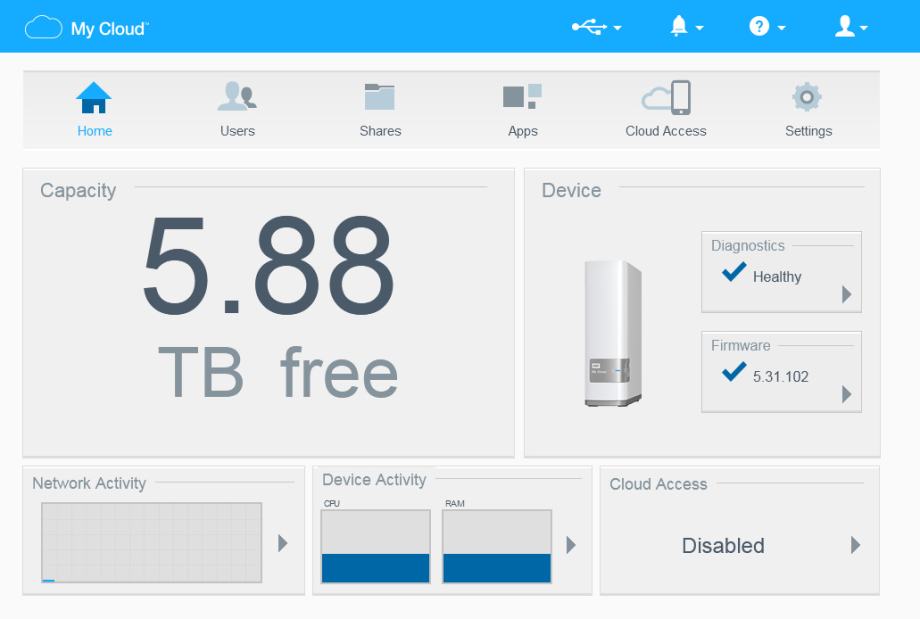Expand Cloud Access panel arrow

855,545
